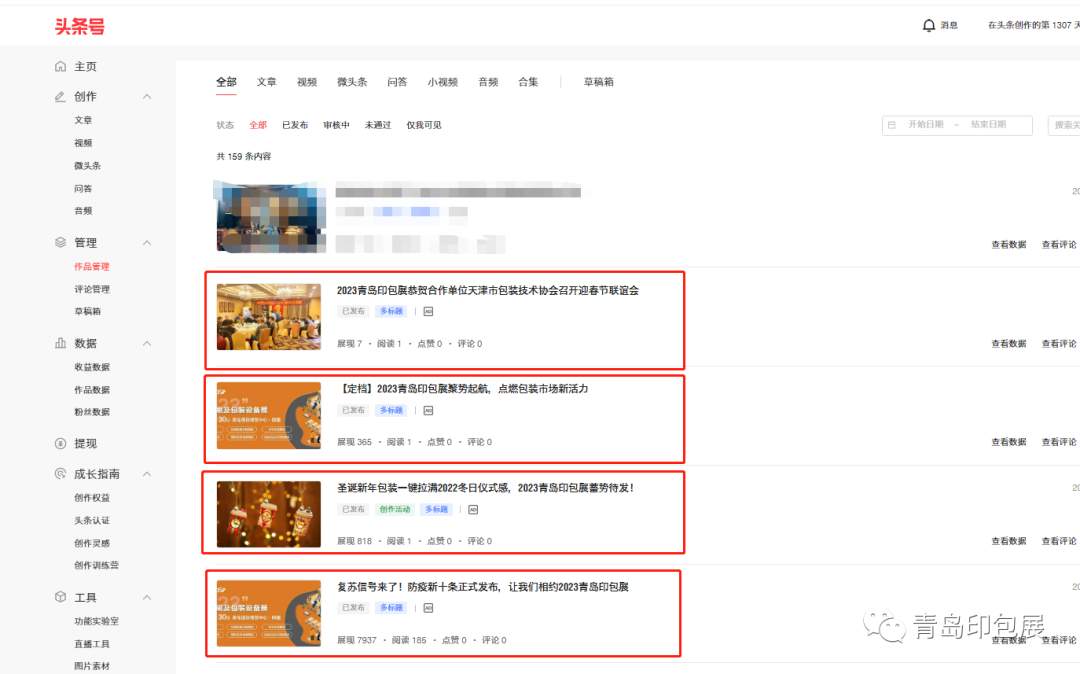Click the 数据 bar chart icon

61,343
